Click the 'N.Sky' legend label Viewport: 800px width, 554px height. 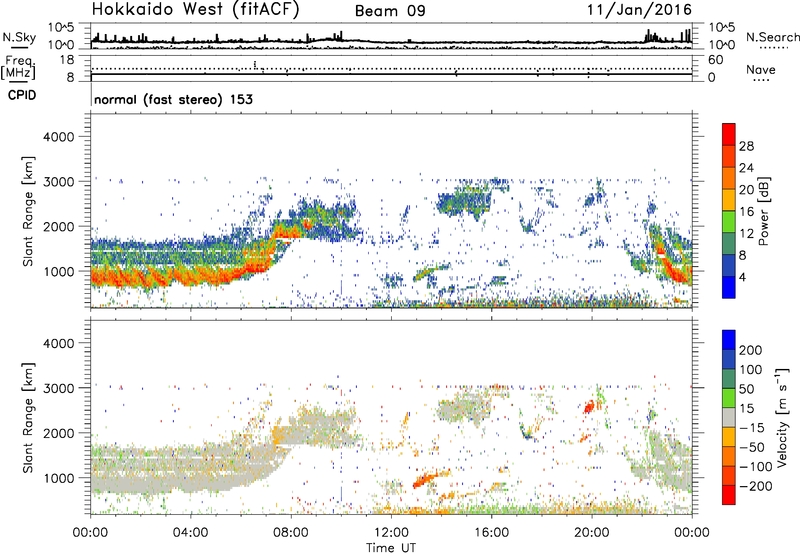pos(19,38)
